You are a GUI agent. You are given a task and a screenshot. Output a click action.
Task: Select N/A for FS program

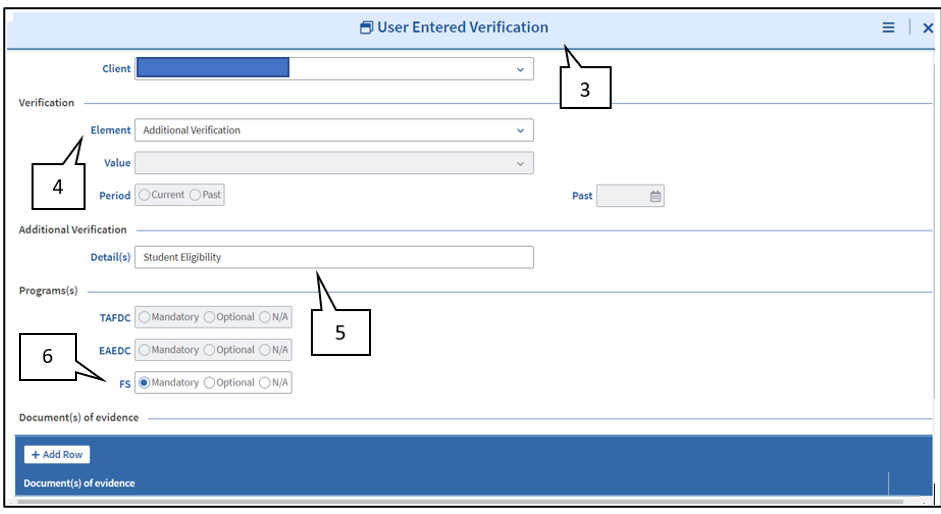265,382
